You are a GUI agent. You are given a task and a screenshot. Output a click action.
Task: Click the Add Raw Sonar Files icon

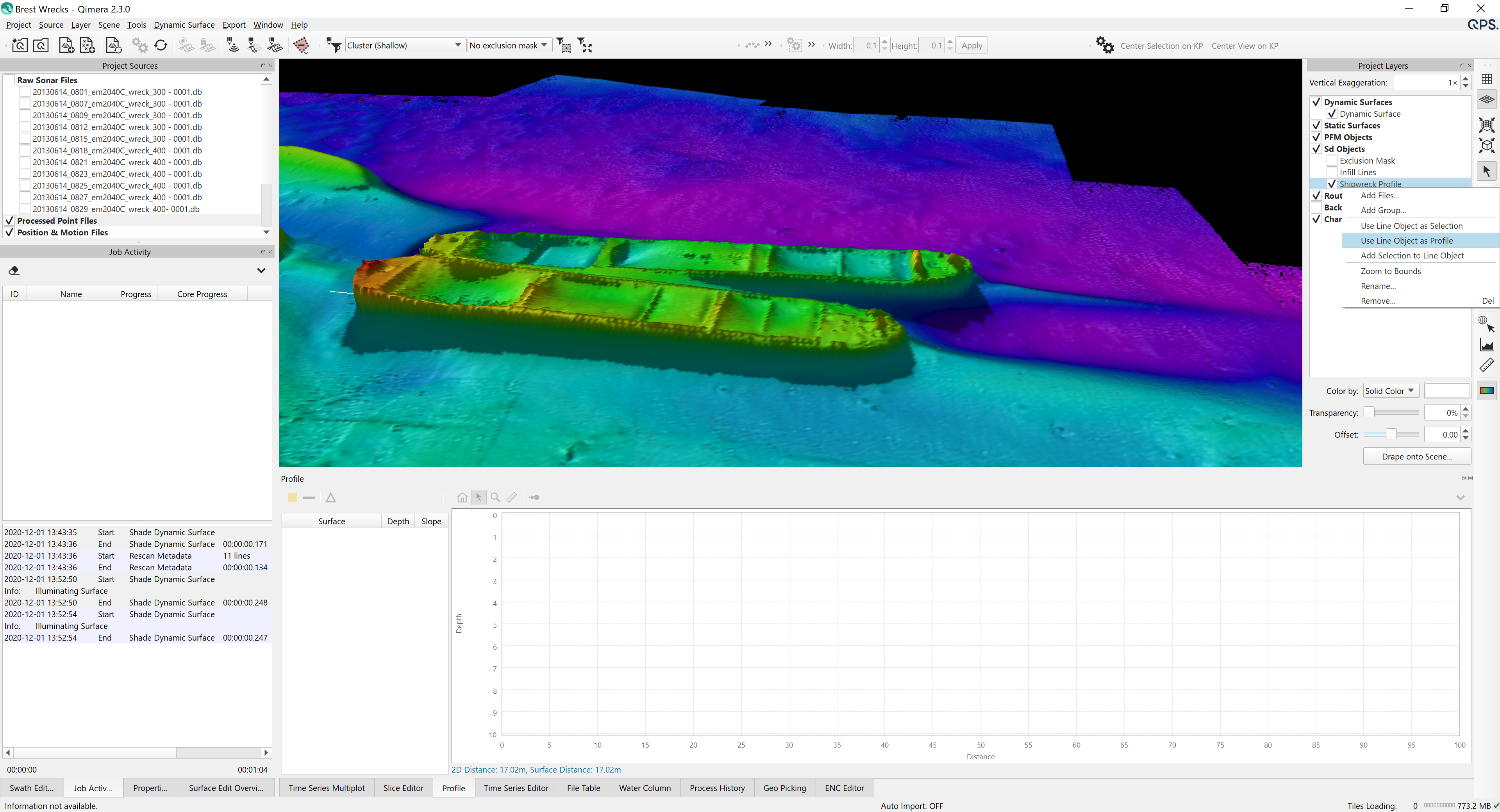point(66,45)
